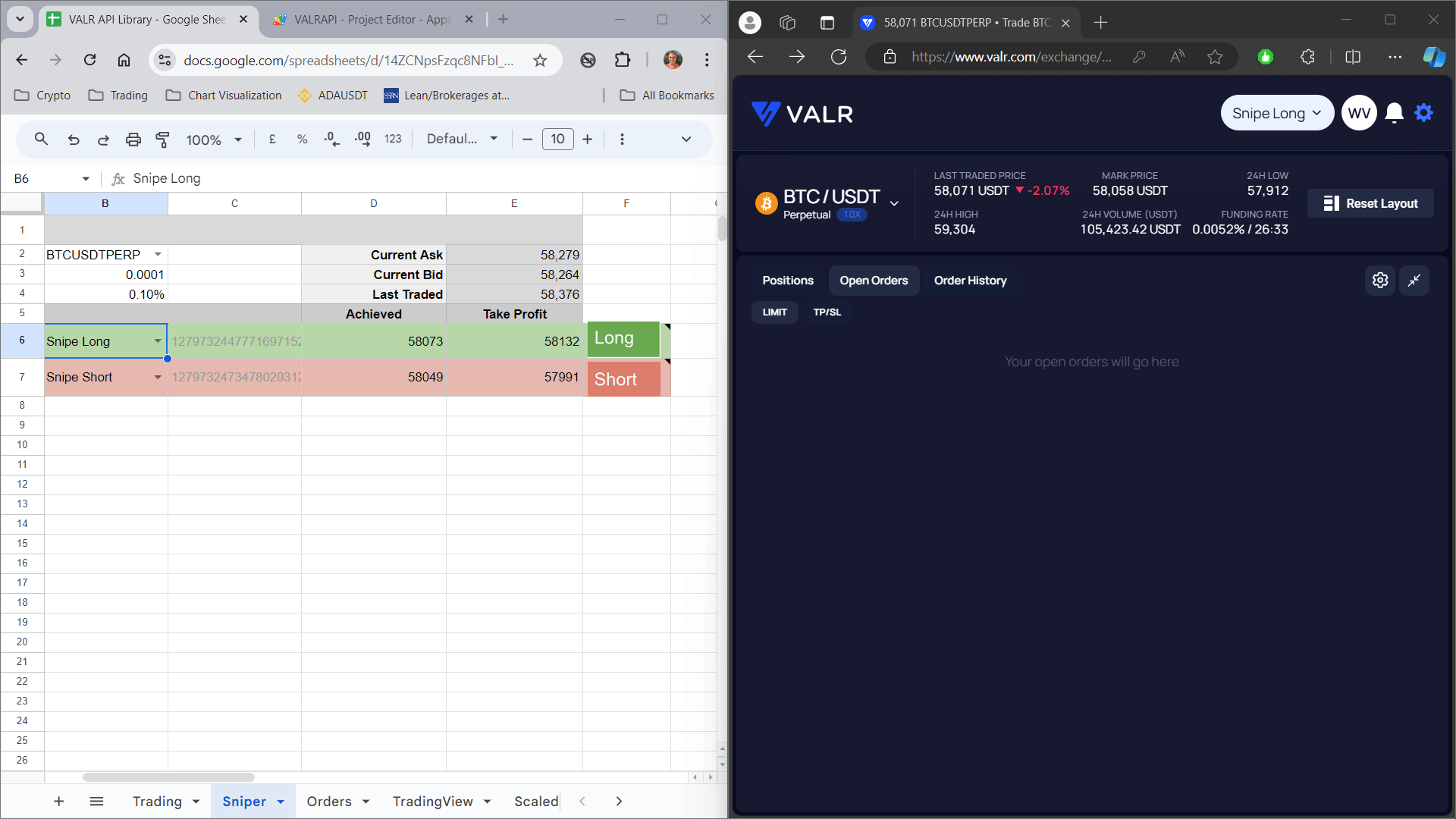Open VALR settings blue gear
The height and width of the screenshot is (819, 1456).
pyautogui.click(x=1424, y=113)
